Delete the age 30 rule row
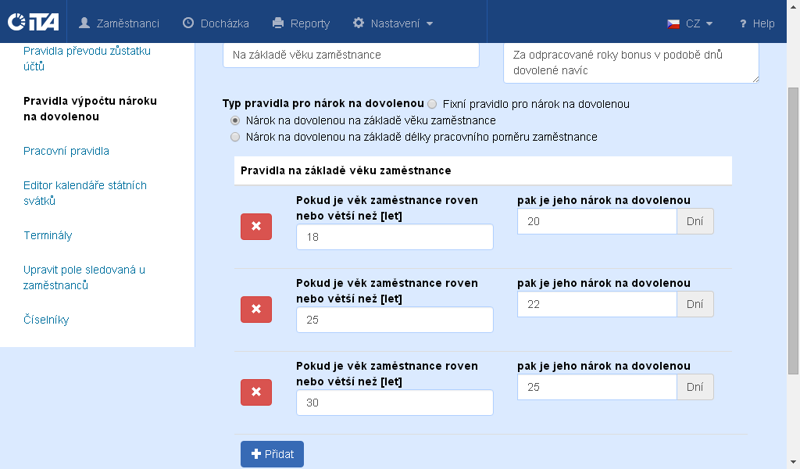This screenshot has height=469, width=800. 256,392
